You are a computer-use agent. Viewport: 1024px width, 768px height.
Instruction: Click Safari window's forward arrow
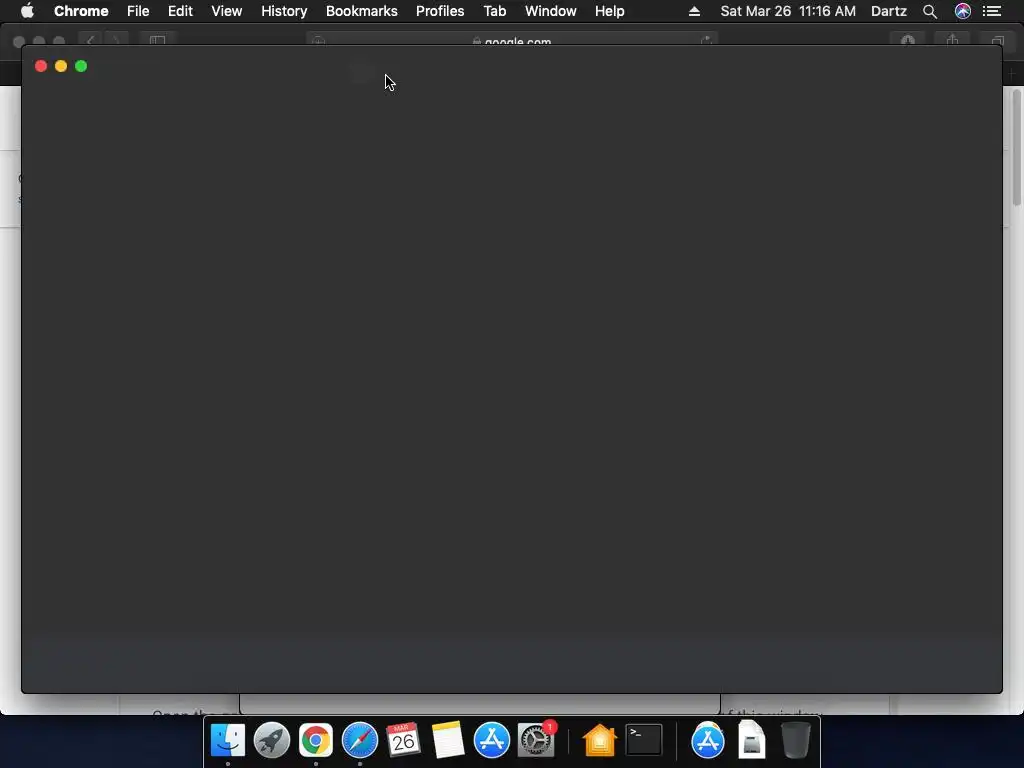tap(116, 40)
